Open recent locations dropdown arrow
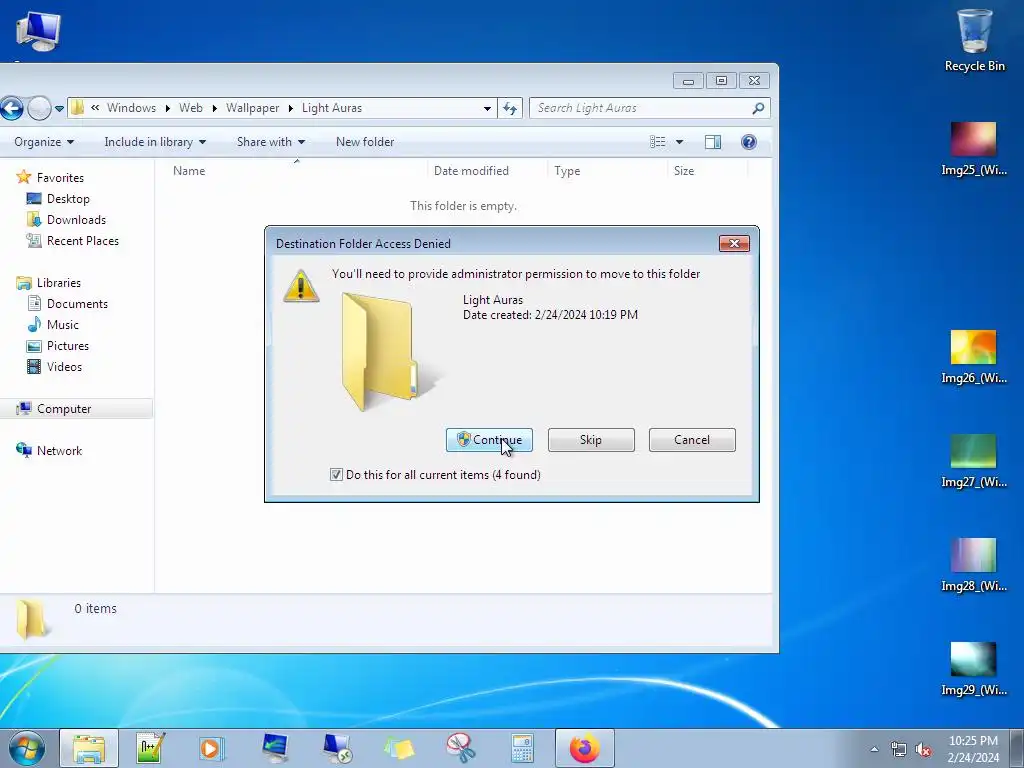 click(x=59, y=108)
